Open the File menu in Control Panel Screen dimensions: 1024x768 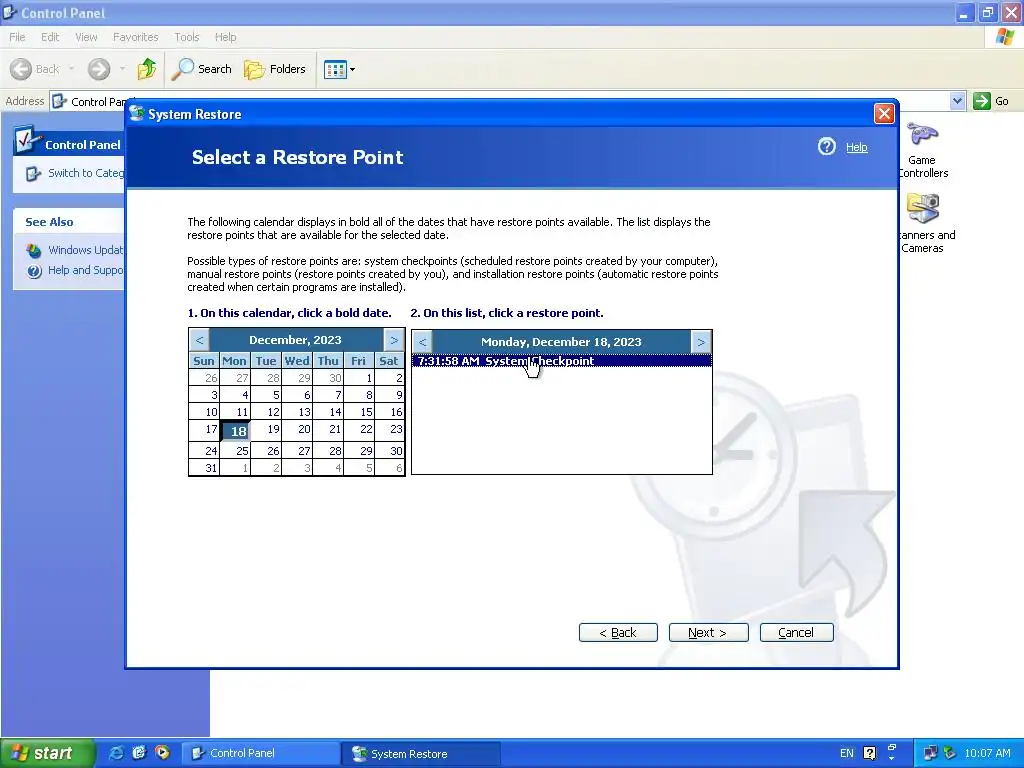pyautogui.click(x=17, y=37)
